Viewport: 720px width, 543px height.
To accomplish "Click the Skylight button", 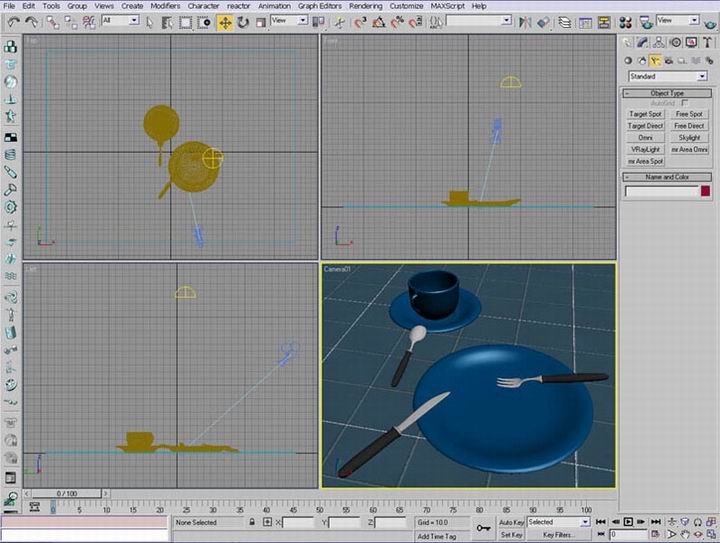I will 689,137.
